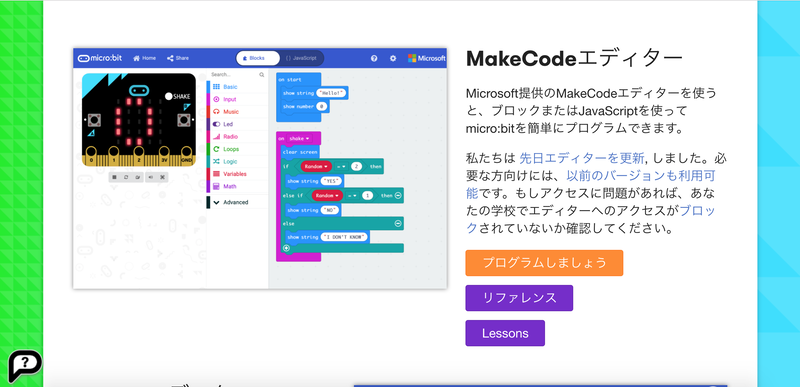Click the "I DON'T KNOW" string value

click(344, 237)
